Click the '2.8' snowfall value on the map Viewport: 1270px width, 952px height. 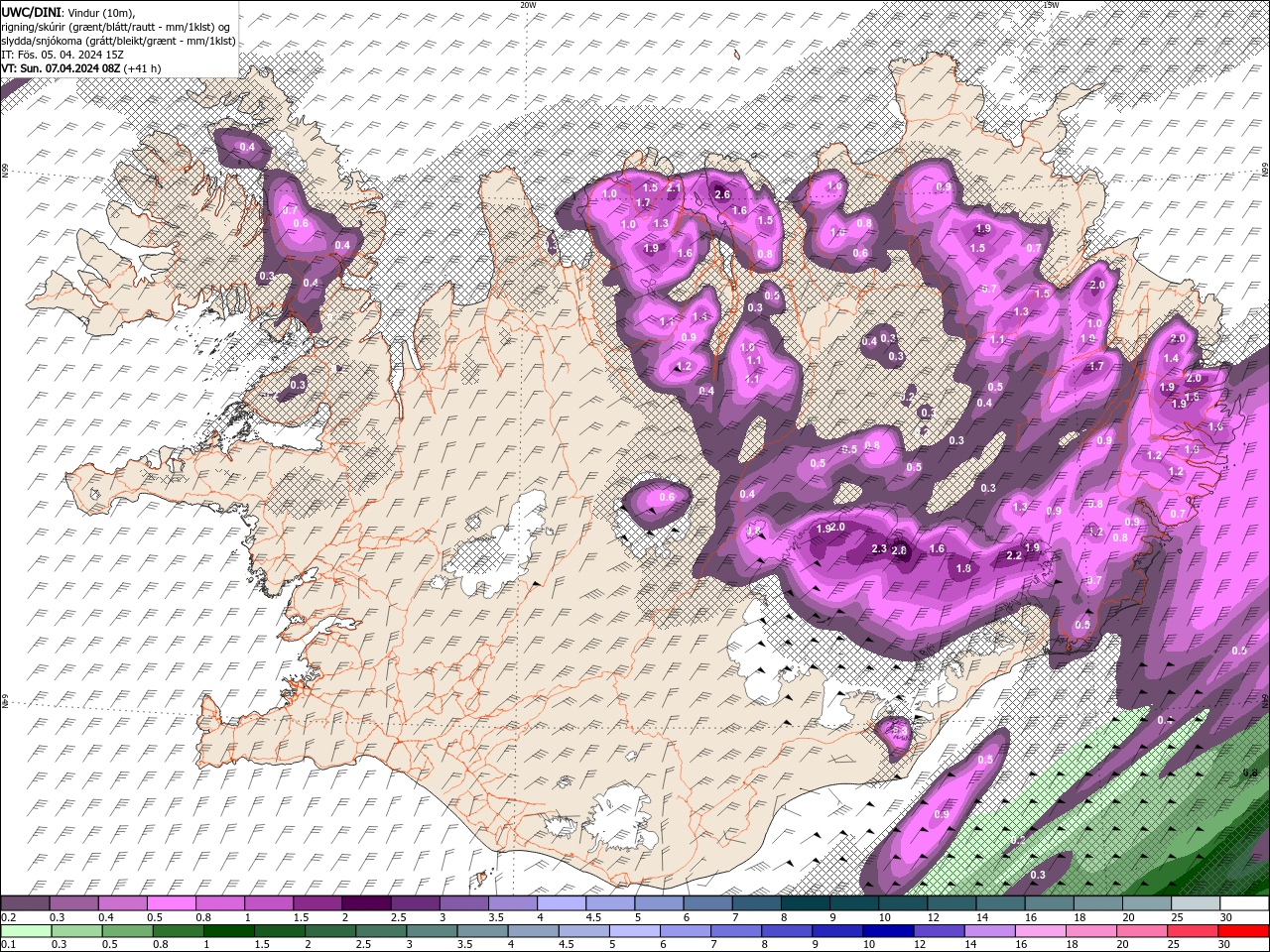(900, 550)
